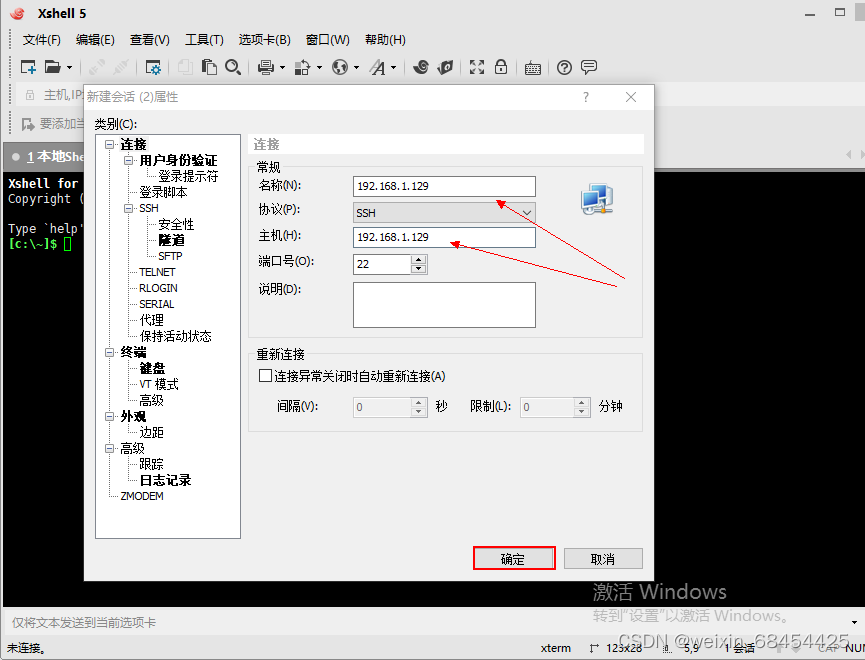This screenshot has height=660, width=865.
Task: Click the Paste clipboard toolbar icon
Action: (209, 67)
